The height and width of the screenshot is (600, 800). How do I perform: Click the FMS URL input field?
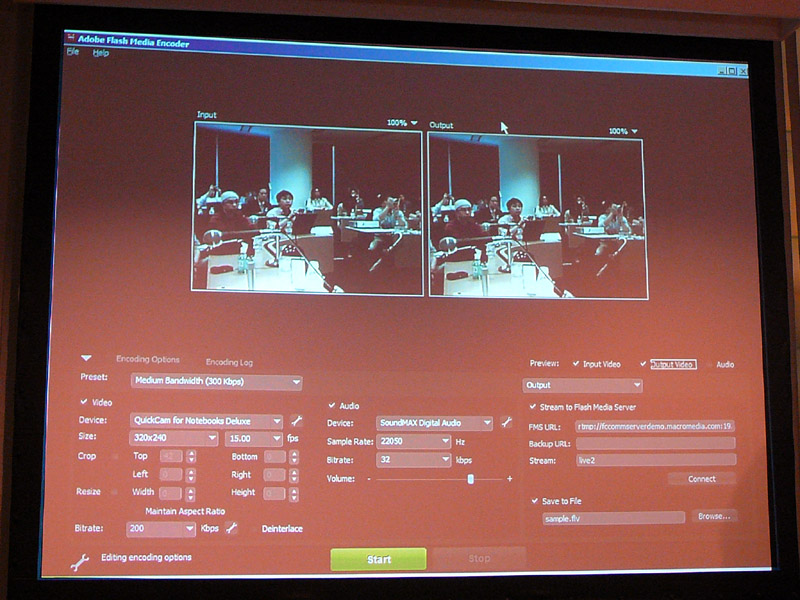(x=655, y=426)
